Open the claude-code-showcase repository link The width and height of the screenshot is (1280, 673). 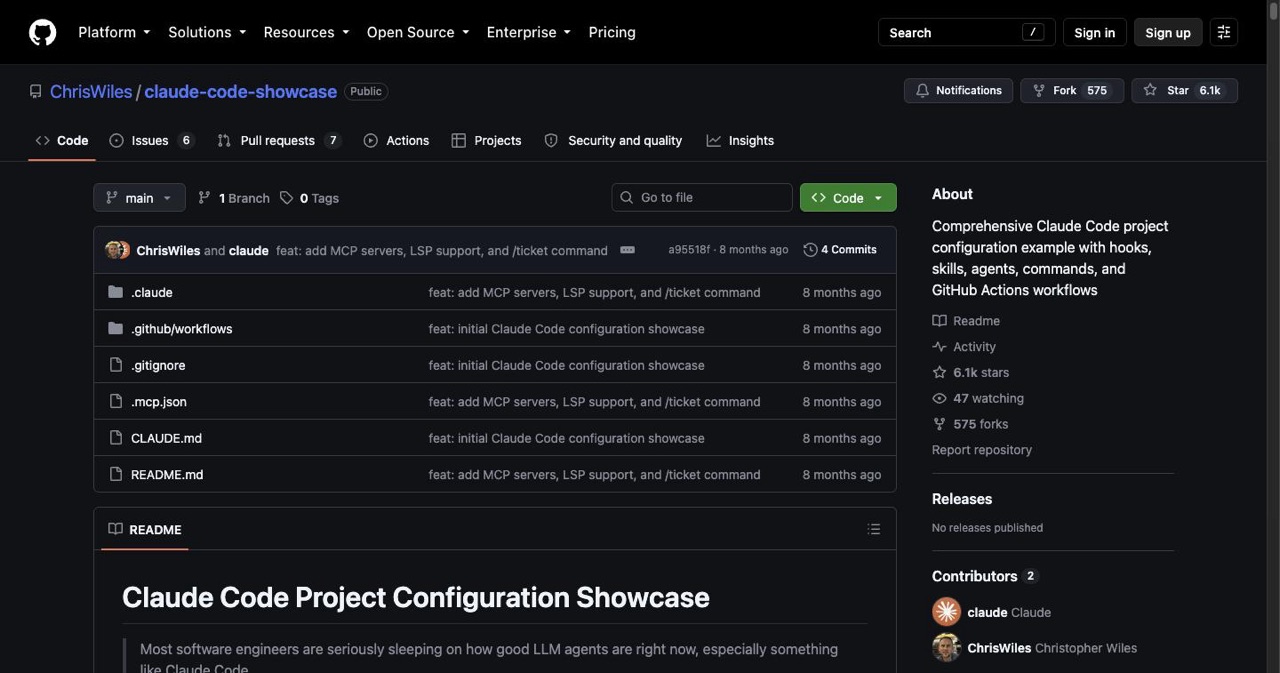pos(240,91)
